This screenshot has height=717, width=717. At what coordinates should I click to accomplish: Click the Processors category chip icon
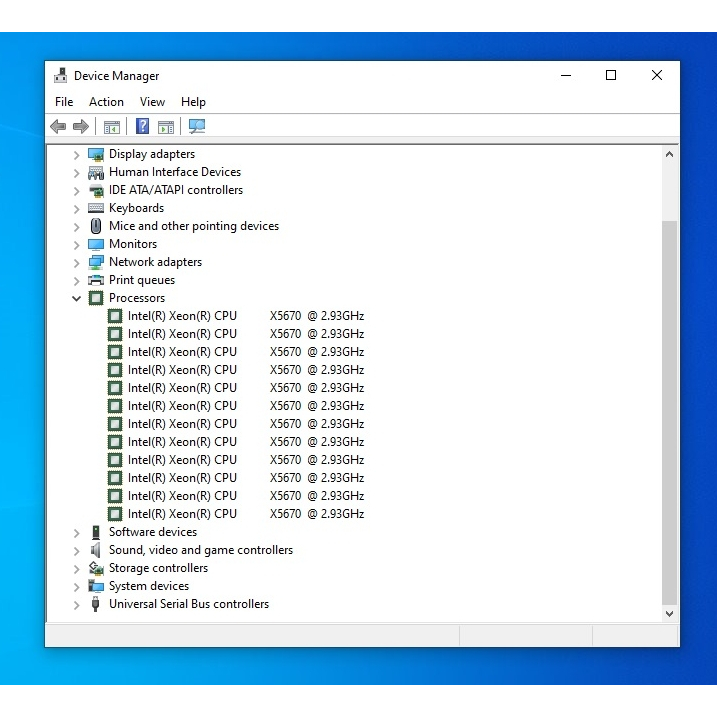coord(96,298)
